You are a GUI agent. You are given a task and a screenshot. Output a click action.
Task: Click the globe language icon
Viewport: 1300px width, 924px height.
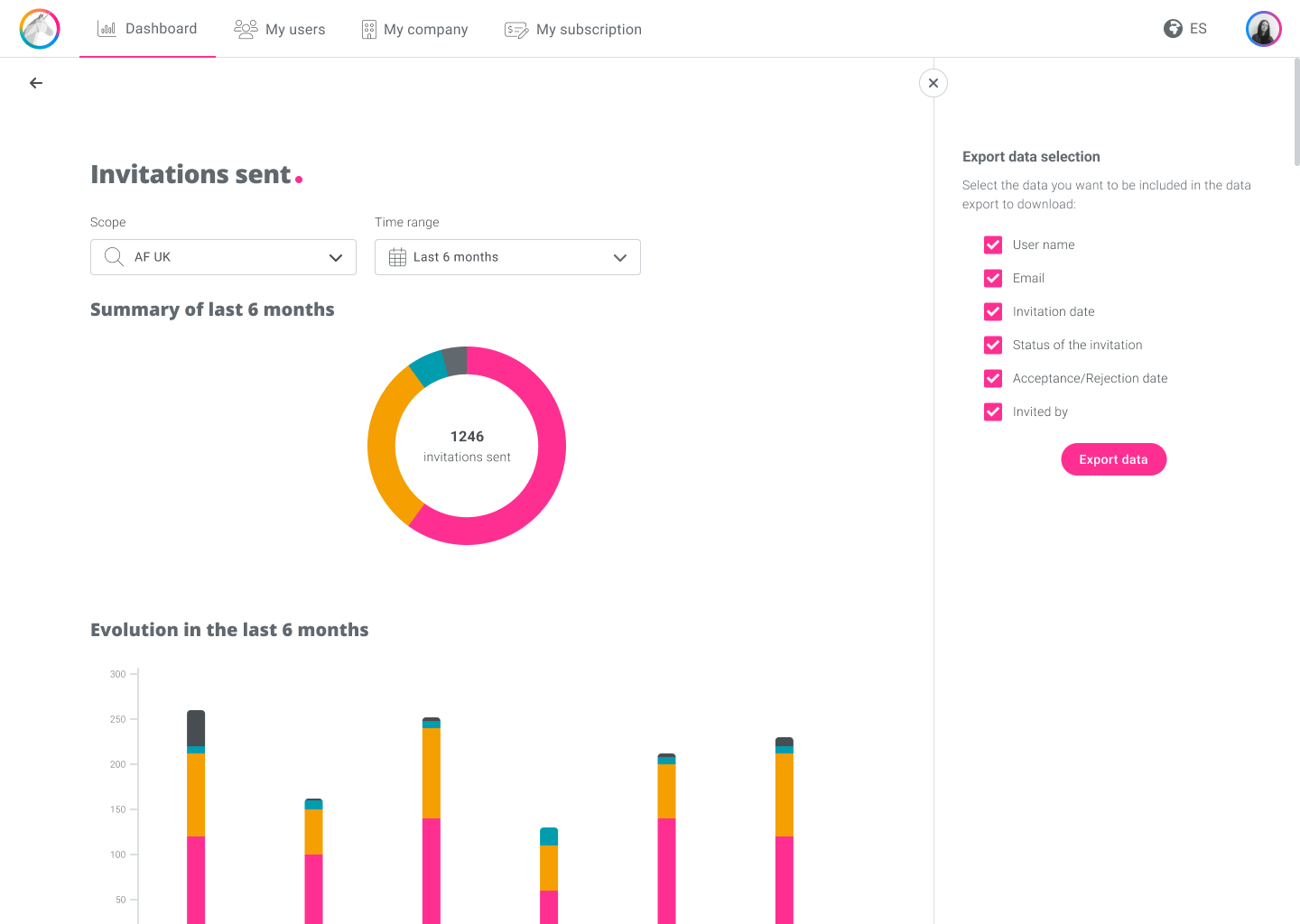point(1173,29)
